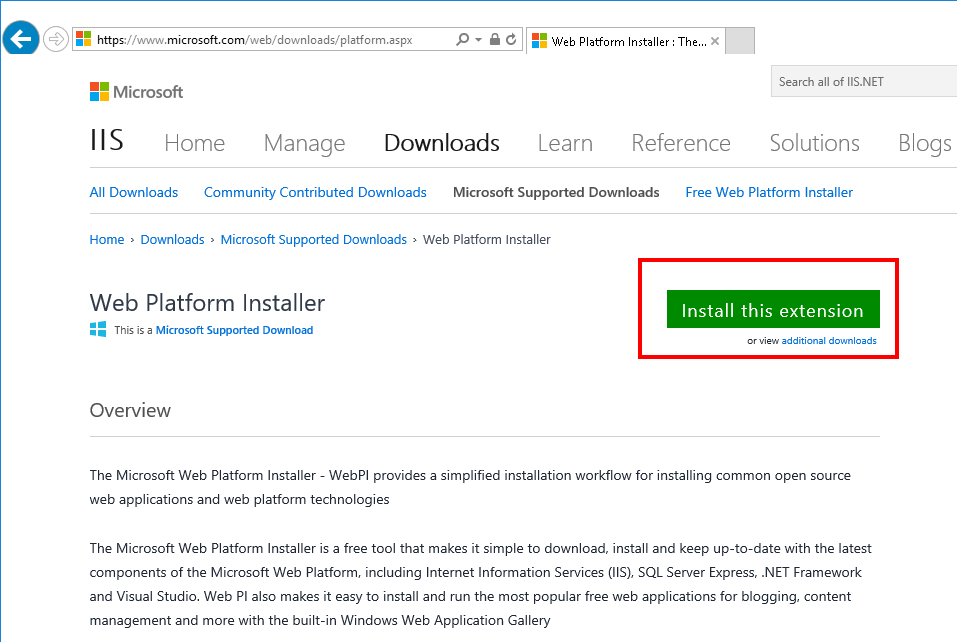Click the Web Platform Installer breadcrumb text

pyautogui.click(x=486, y=239)
